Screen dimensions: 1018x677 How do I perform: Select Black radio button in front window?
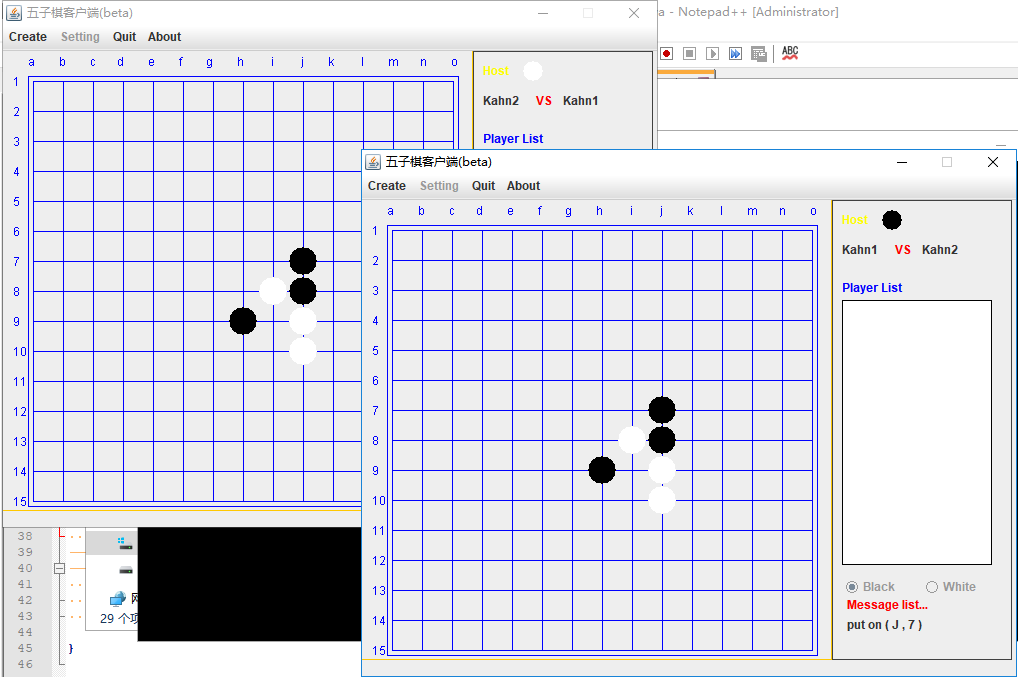pos(852,587)
